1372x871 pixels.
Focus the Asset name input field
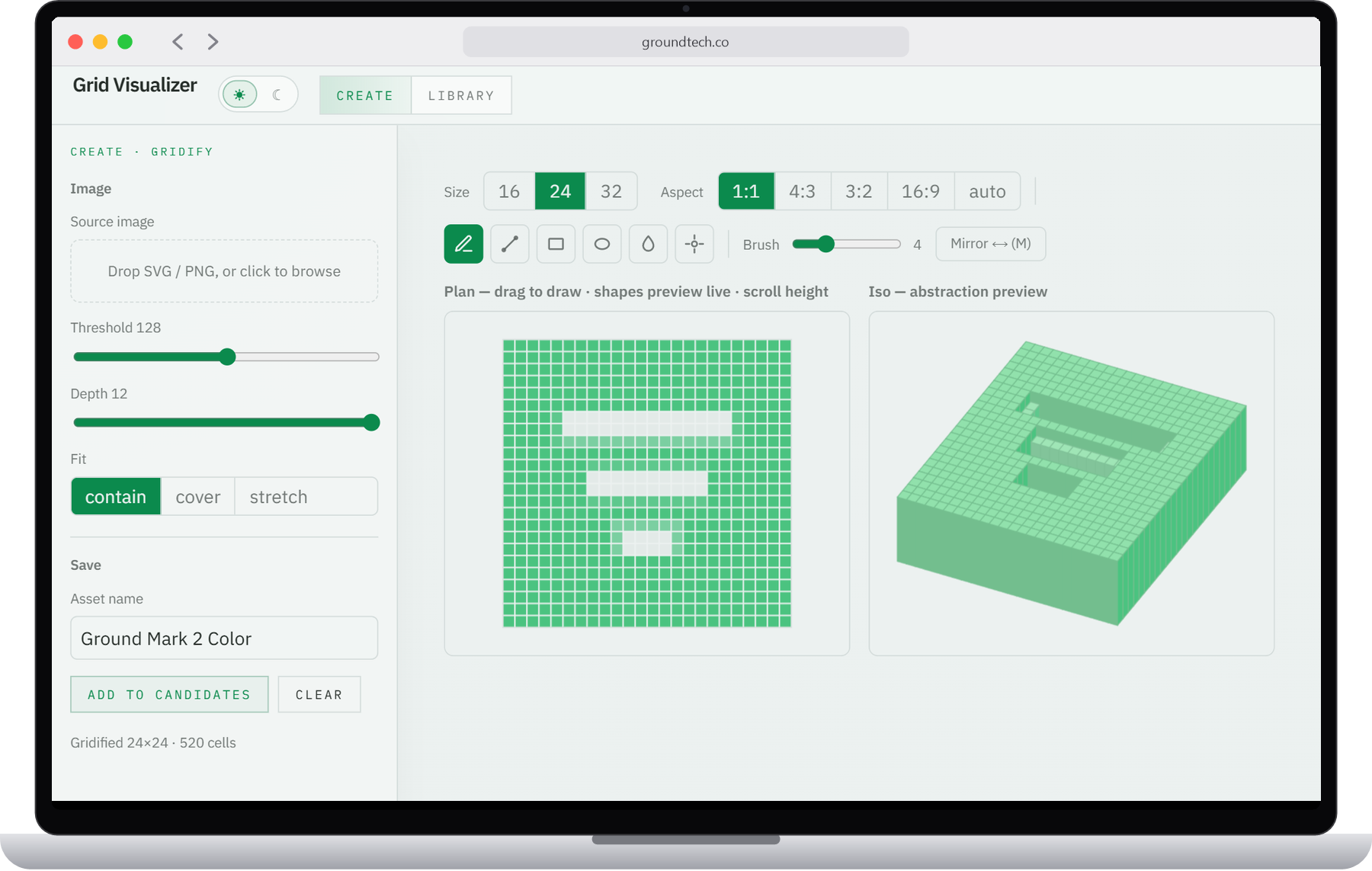tap(224, 638)
